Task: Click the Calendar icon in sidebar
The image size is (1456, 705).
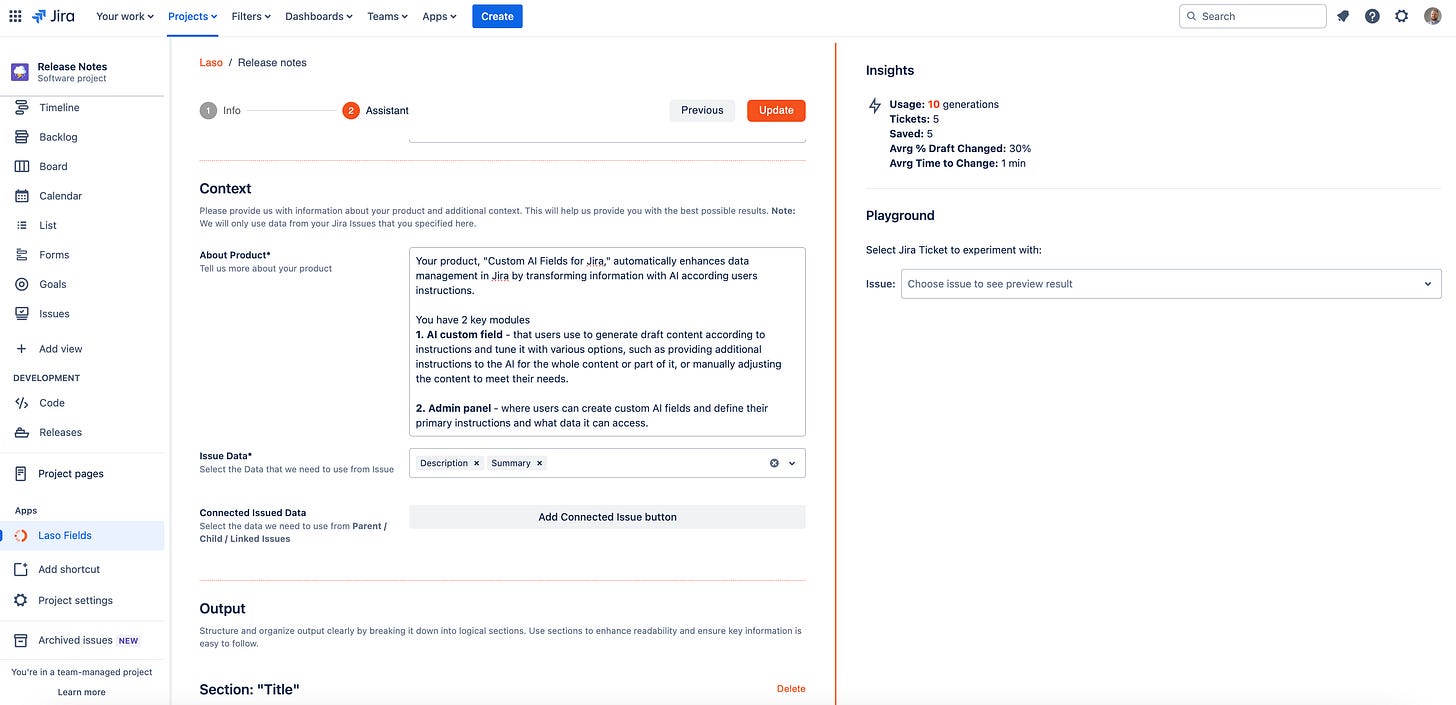Action: (21, 196)
